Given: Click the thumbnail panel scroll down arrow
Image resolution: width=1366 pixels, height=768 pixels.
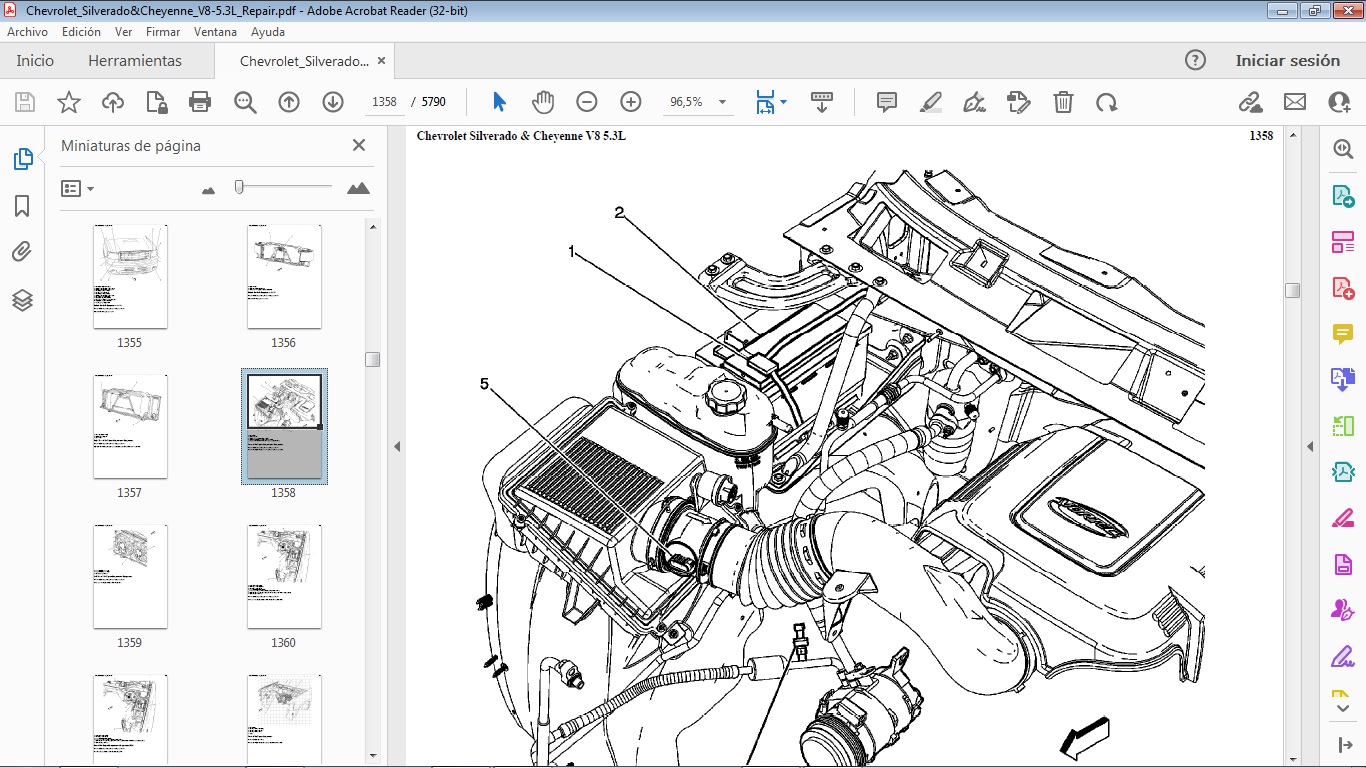Looking at the screenshot, I should point(373,755).
